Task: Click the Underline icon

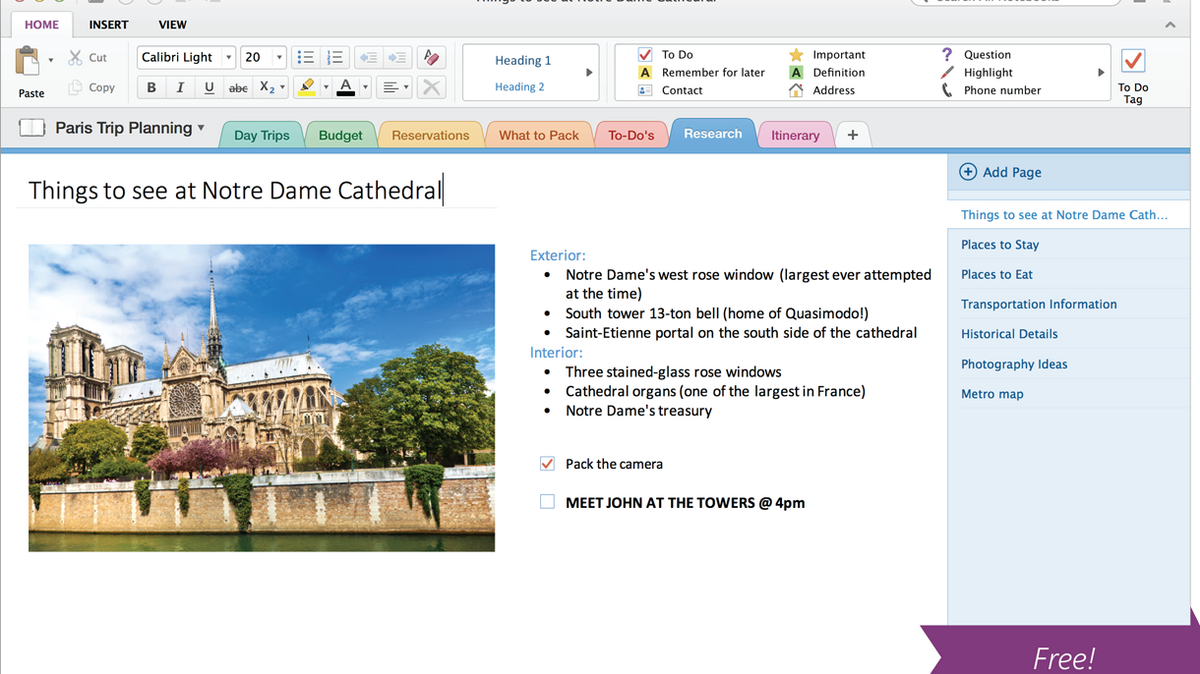Action: pos(209,87)
